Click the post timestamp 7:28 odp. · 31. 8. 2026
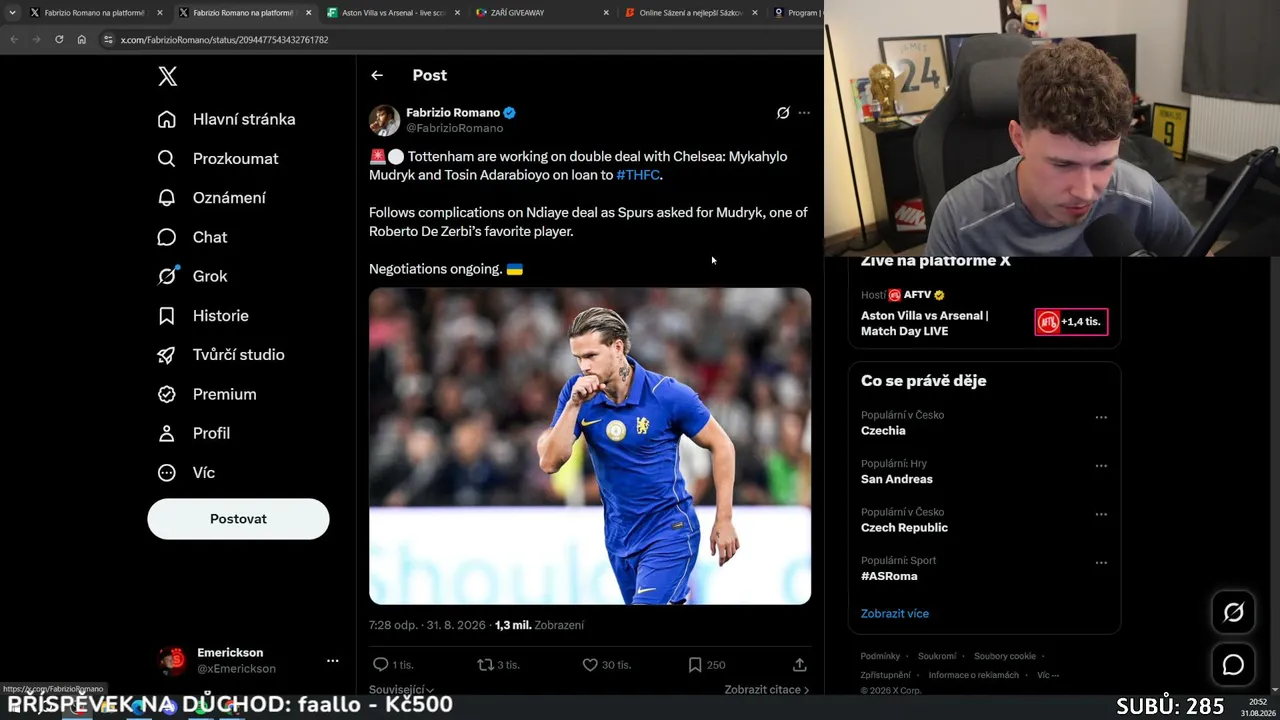 point(427,625)
